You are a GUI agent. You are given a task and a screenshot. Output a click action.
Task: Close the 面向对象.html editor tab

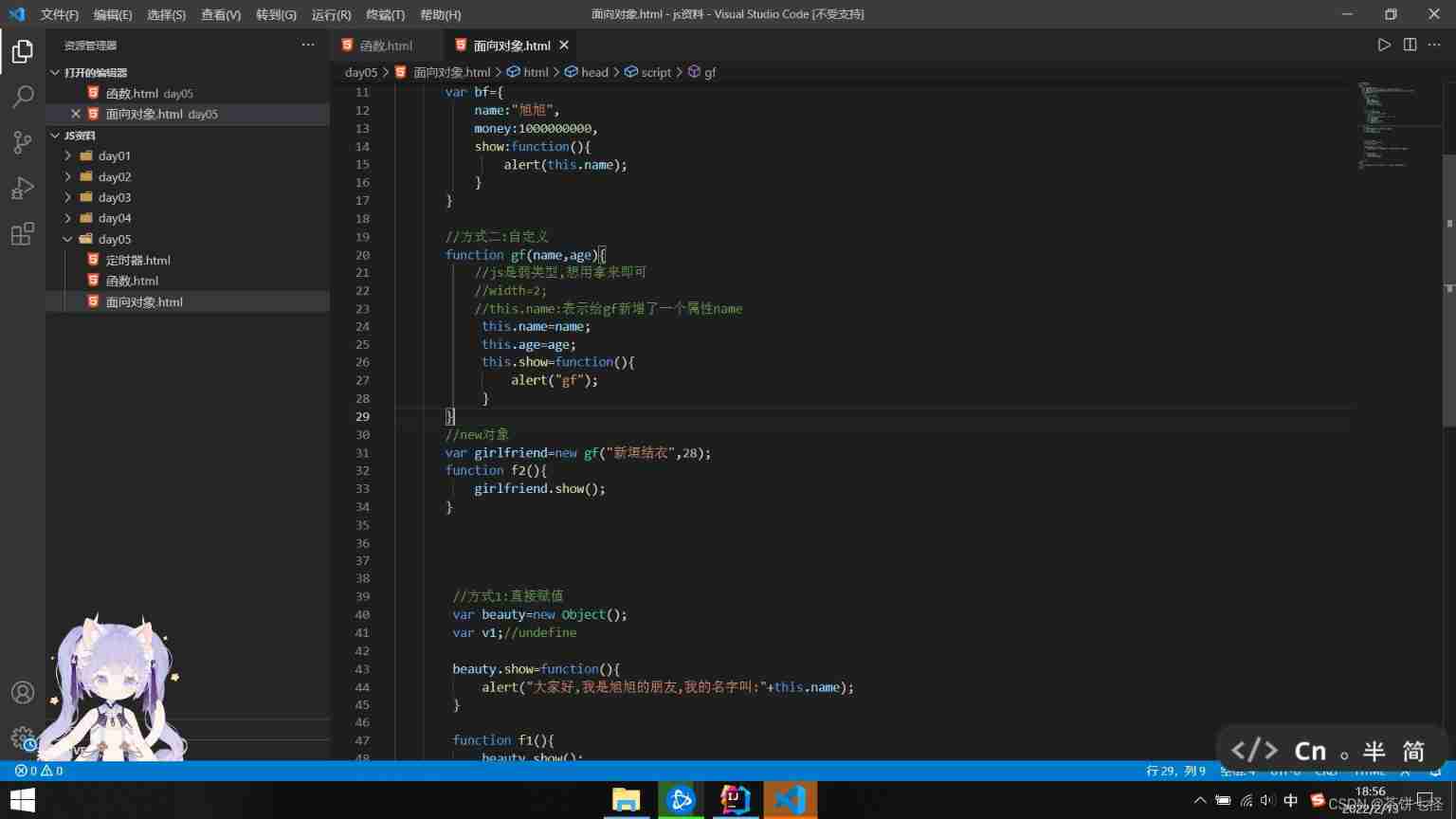click(x=564, y=45)
